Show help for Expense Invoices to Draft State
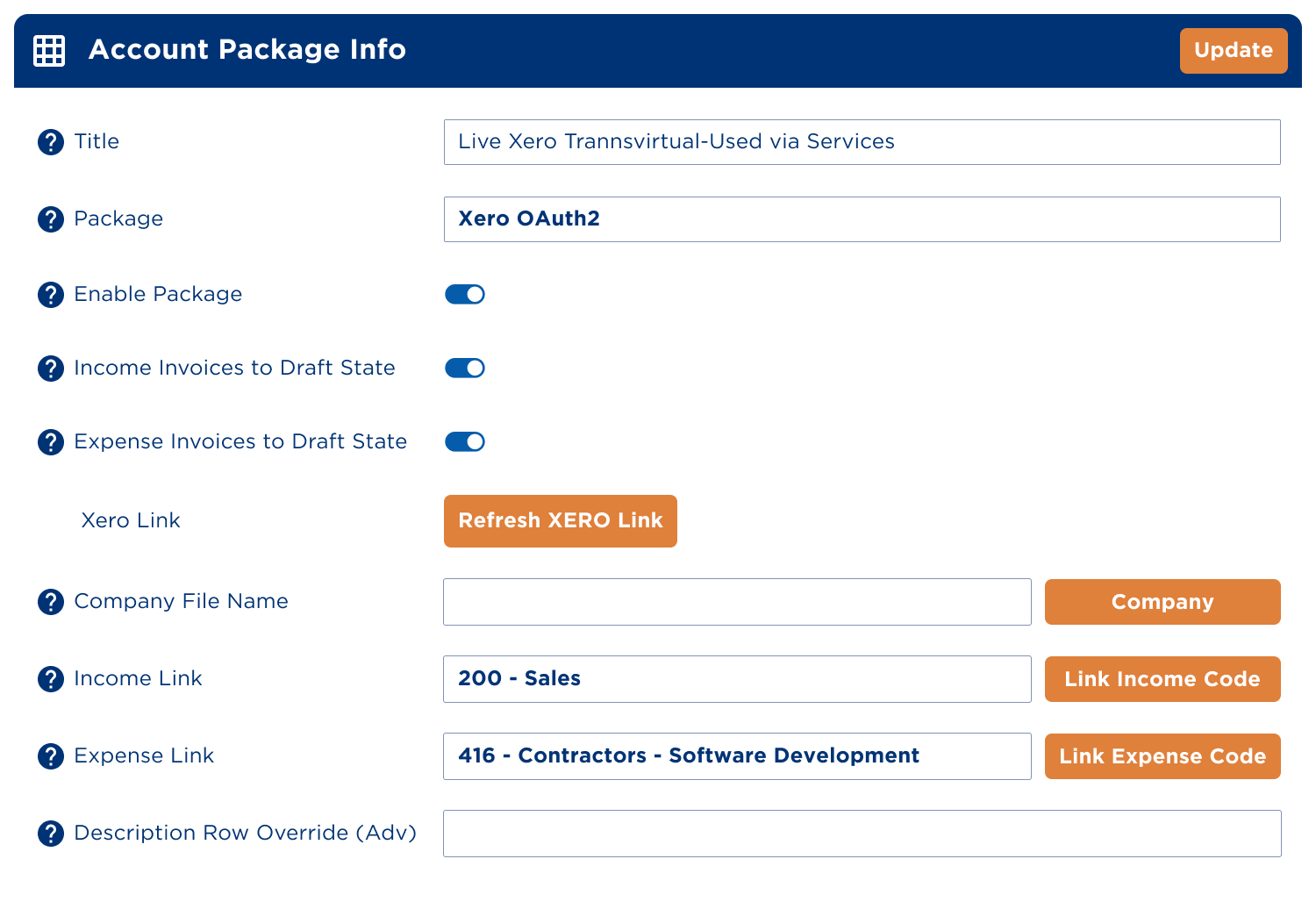 (51, 442)
